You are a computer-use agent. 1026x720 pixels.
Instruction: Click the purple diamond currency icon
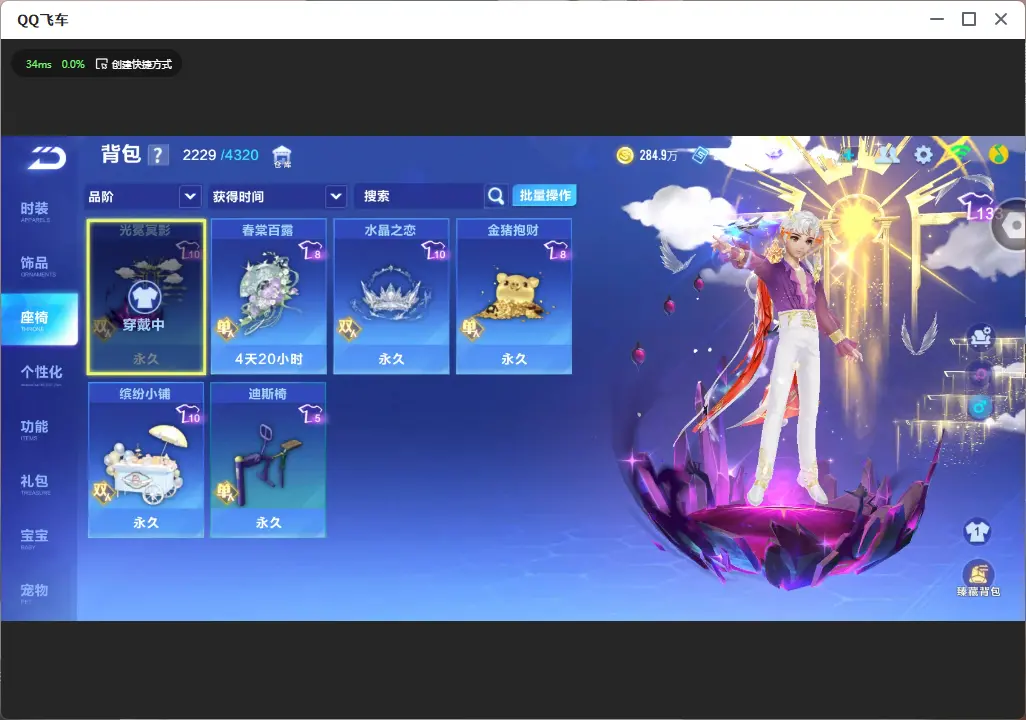(774, 154)
